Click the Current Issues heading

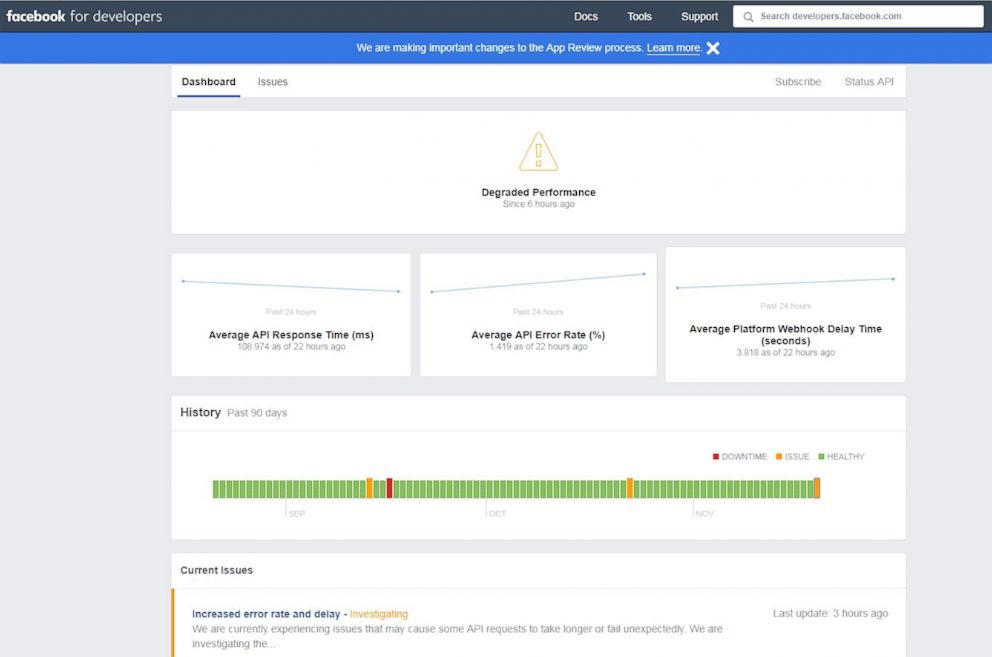pyautogui.click(x=216, y=570)
